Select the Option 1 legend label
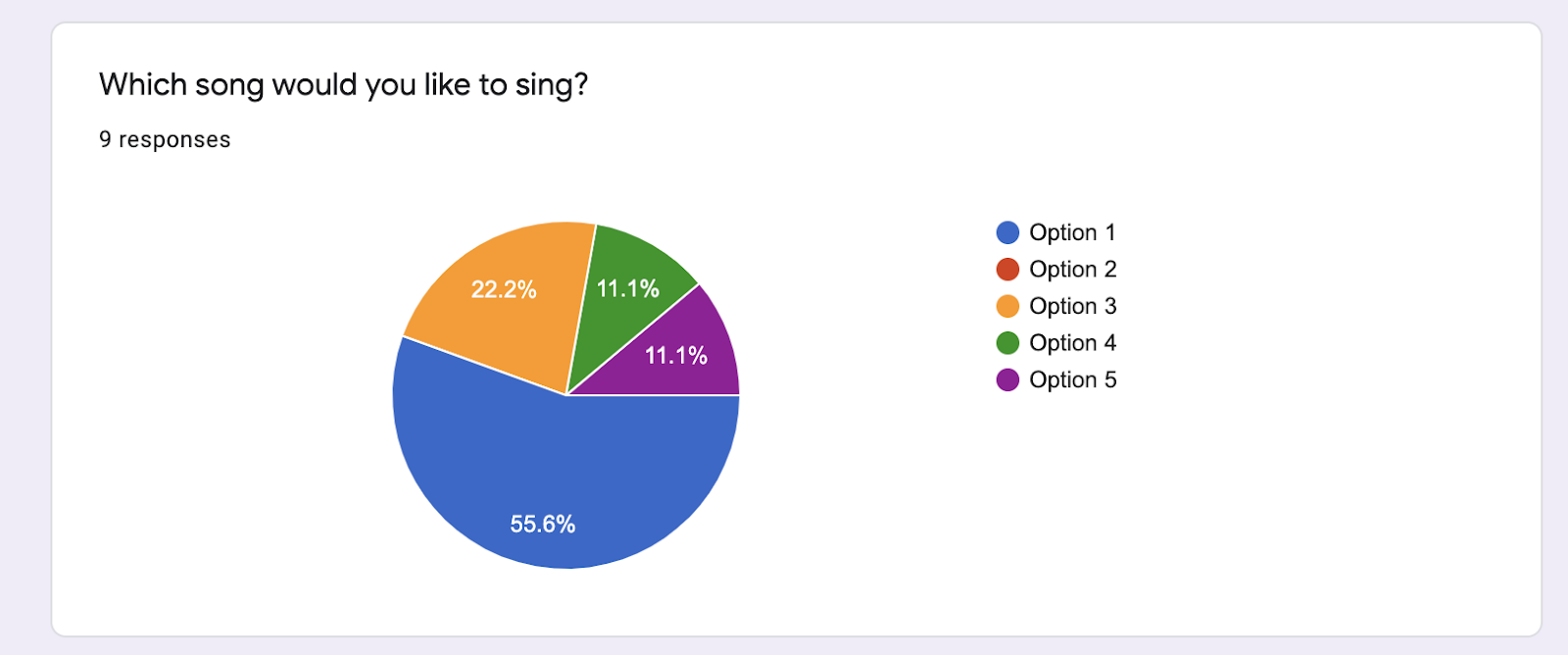This screenshot has width=1568, height=655. click(1072, 232)
